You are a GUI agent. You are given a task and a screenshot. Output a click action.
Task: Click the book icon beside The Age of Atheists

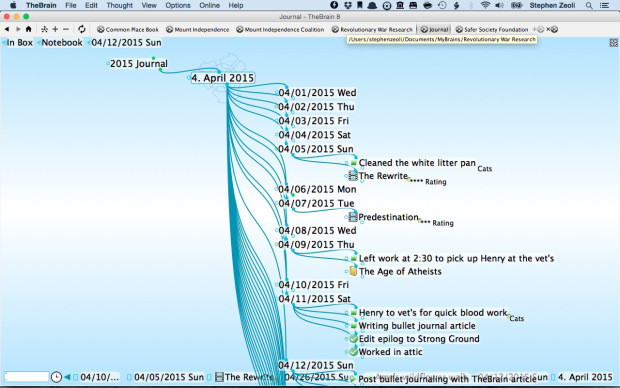click(353, 271)
